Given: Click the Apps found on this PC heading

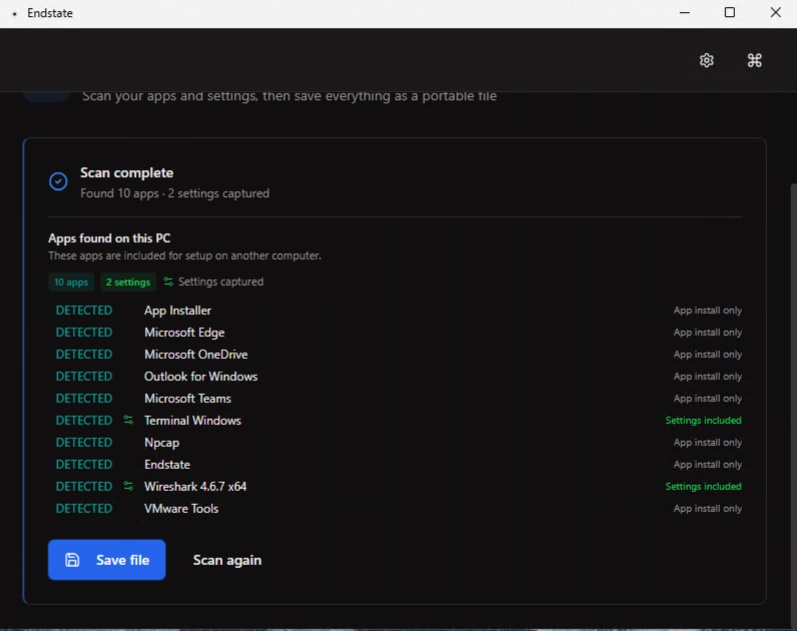Looking at the screenshot, I should (x=109, y=238).
